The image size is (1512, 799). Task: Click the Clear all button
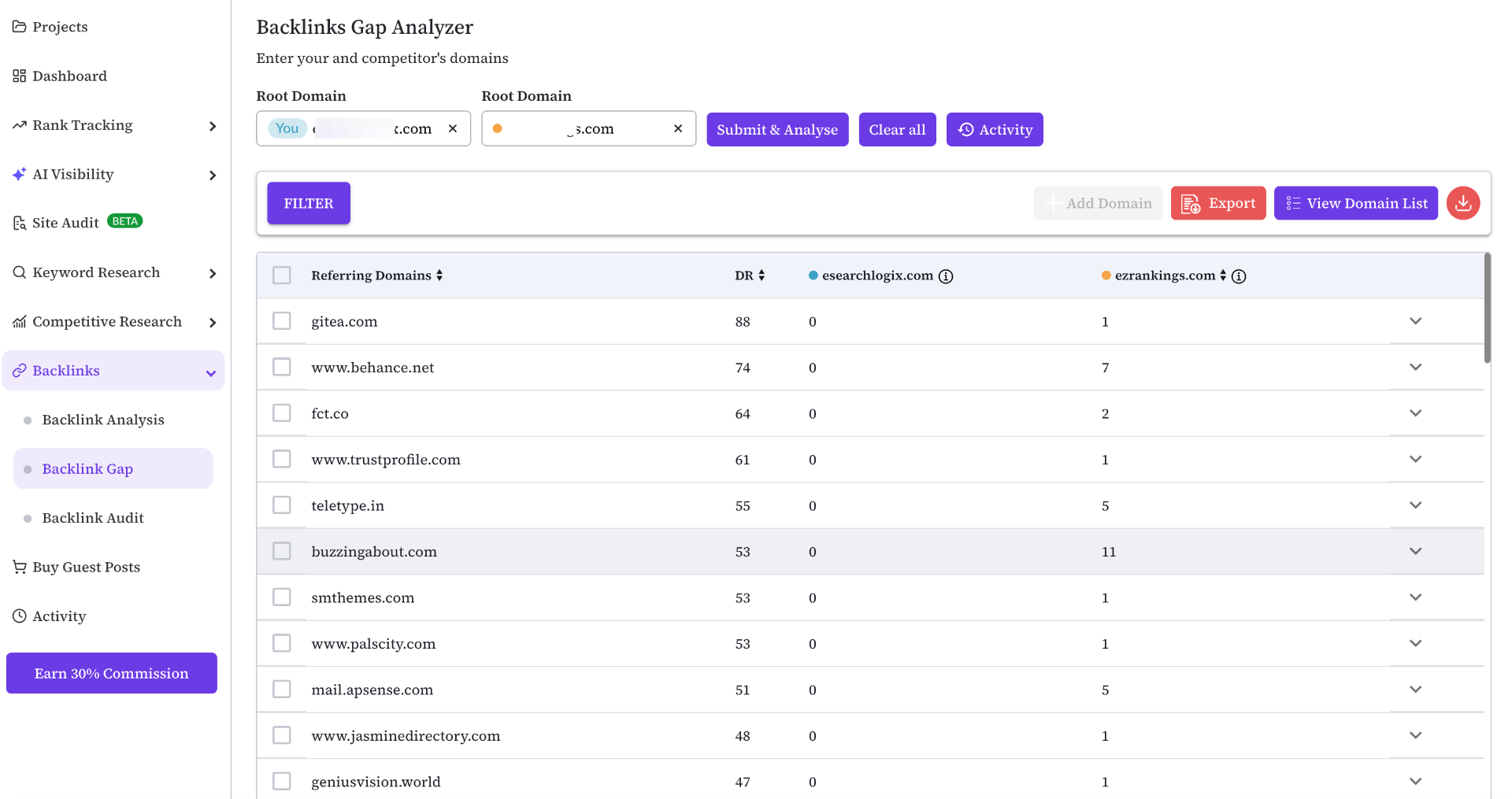[897, 130]
